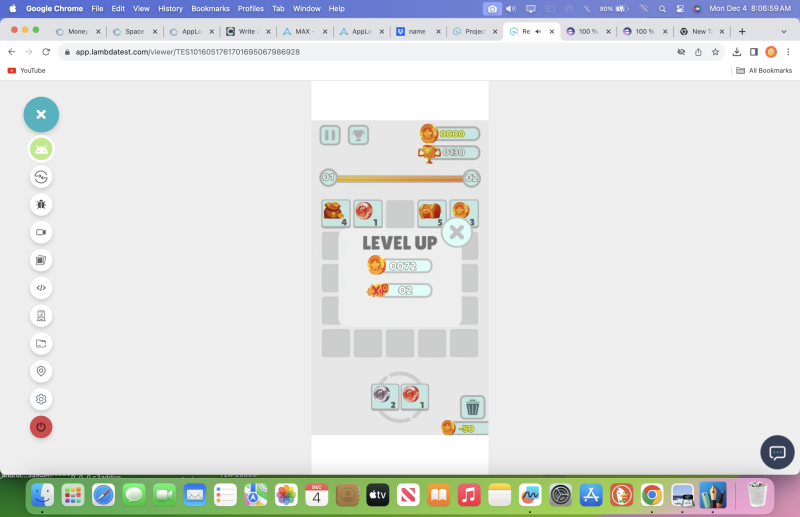Launch Safari from the Dock
Viewport: 800px width, 517px height.
pyautogui.click(x=104, y=495)
